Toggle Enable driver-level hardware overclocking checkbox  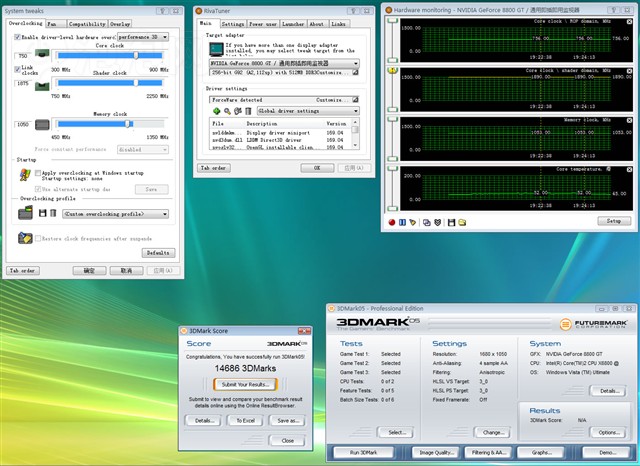18,37
